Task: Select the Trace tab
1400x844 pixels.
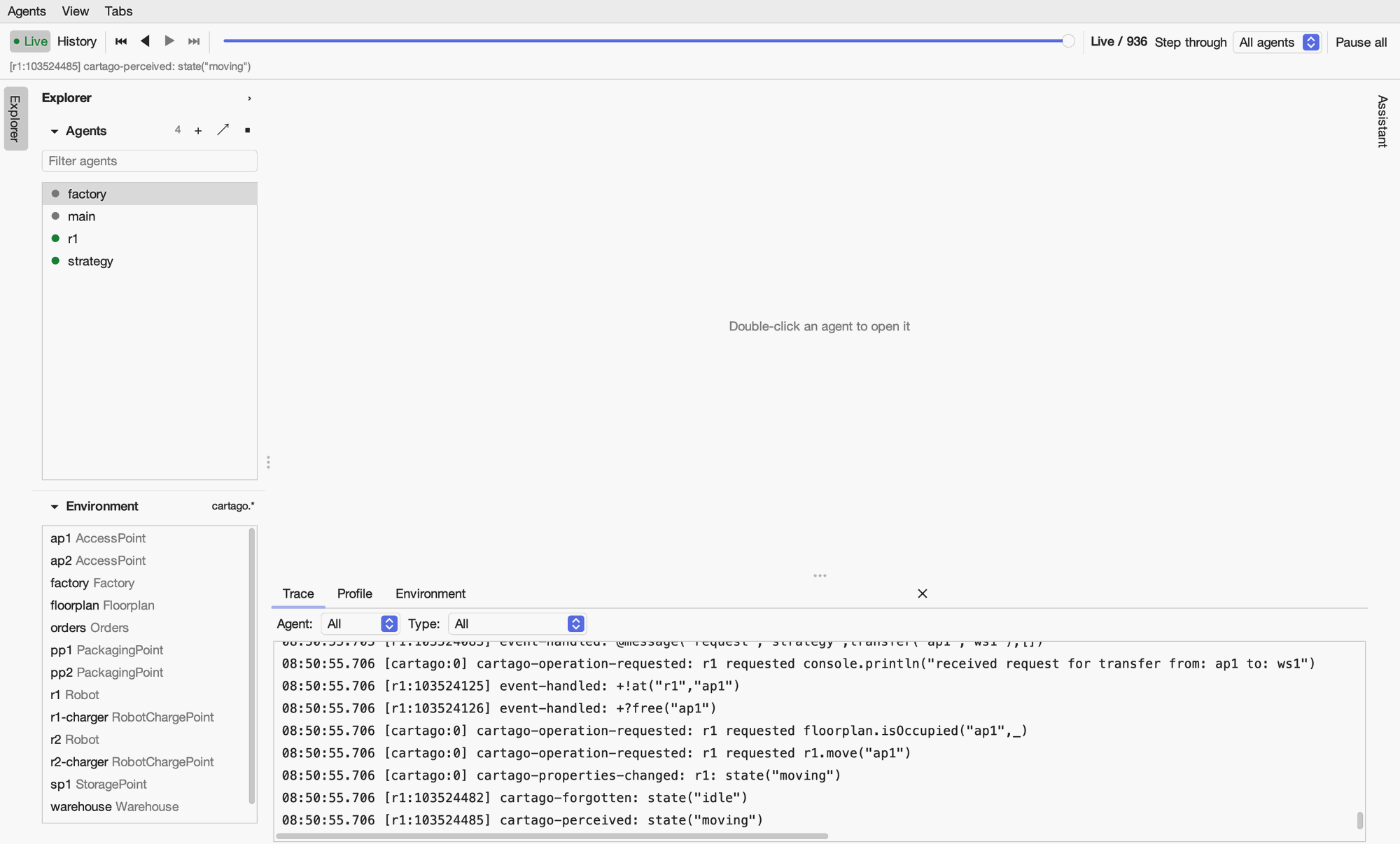Action: point(298,593)
